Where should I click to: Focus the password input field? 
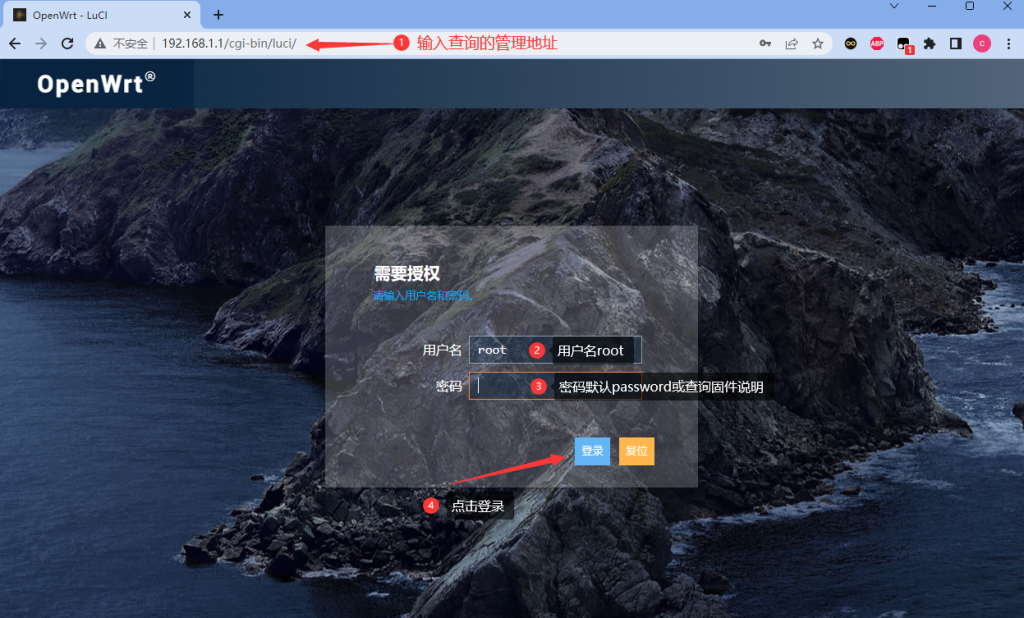(x=555, y=386)
